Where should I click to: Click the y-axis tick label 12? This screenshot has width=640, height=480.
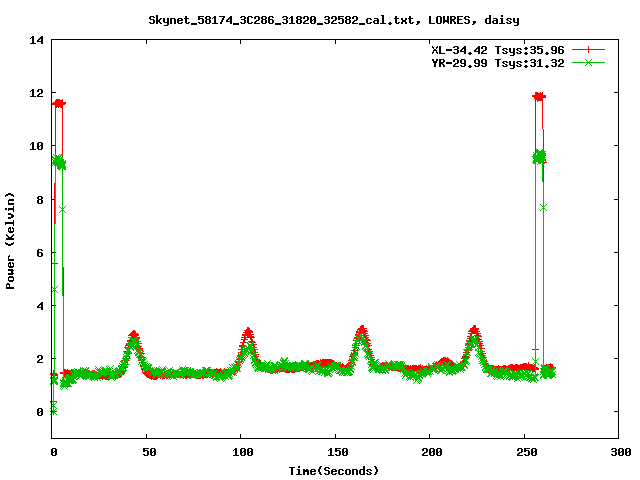[36, 93]
